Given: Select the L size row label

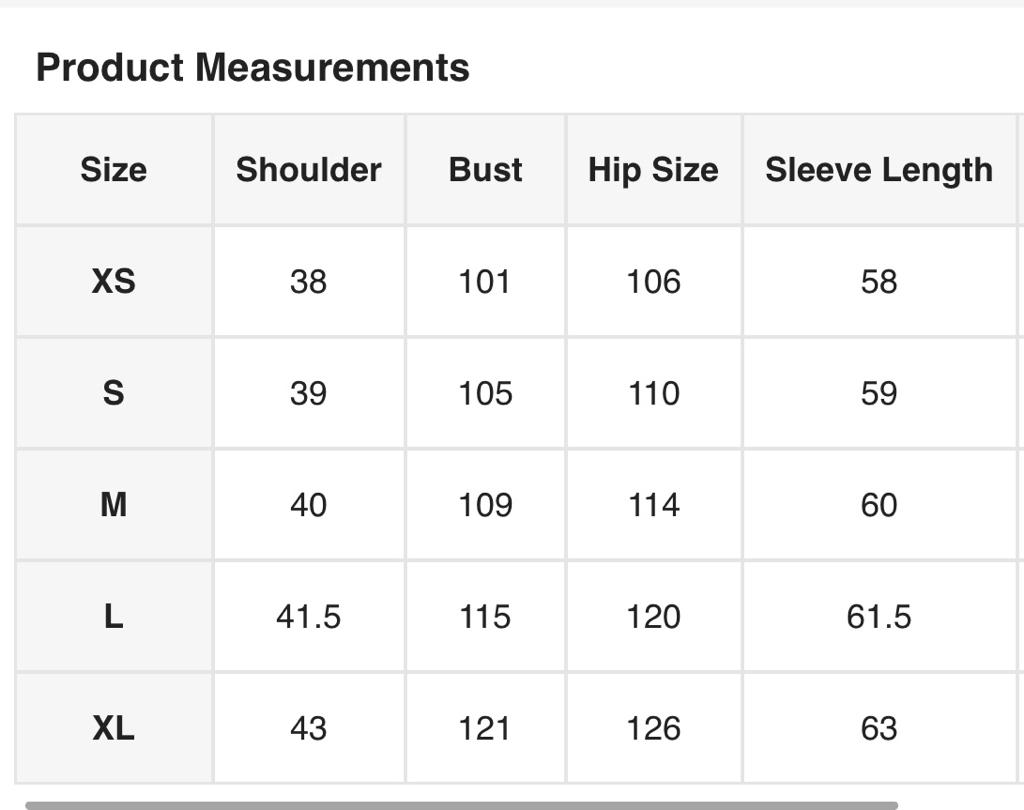Looking at the screenshot, I should pyautogui.click(x=114, y=617).
